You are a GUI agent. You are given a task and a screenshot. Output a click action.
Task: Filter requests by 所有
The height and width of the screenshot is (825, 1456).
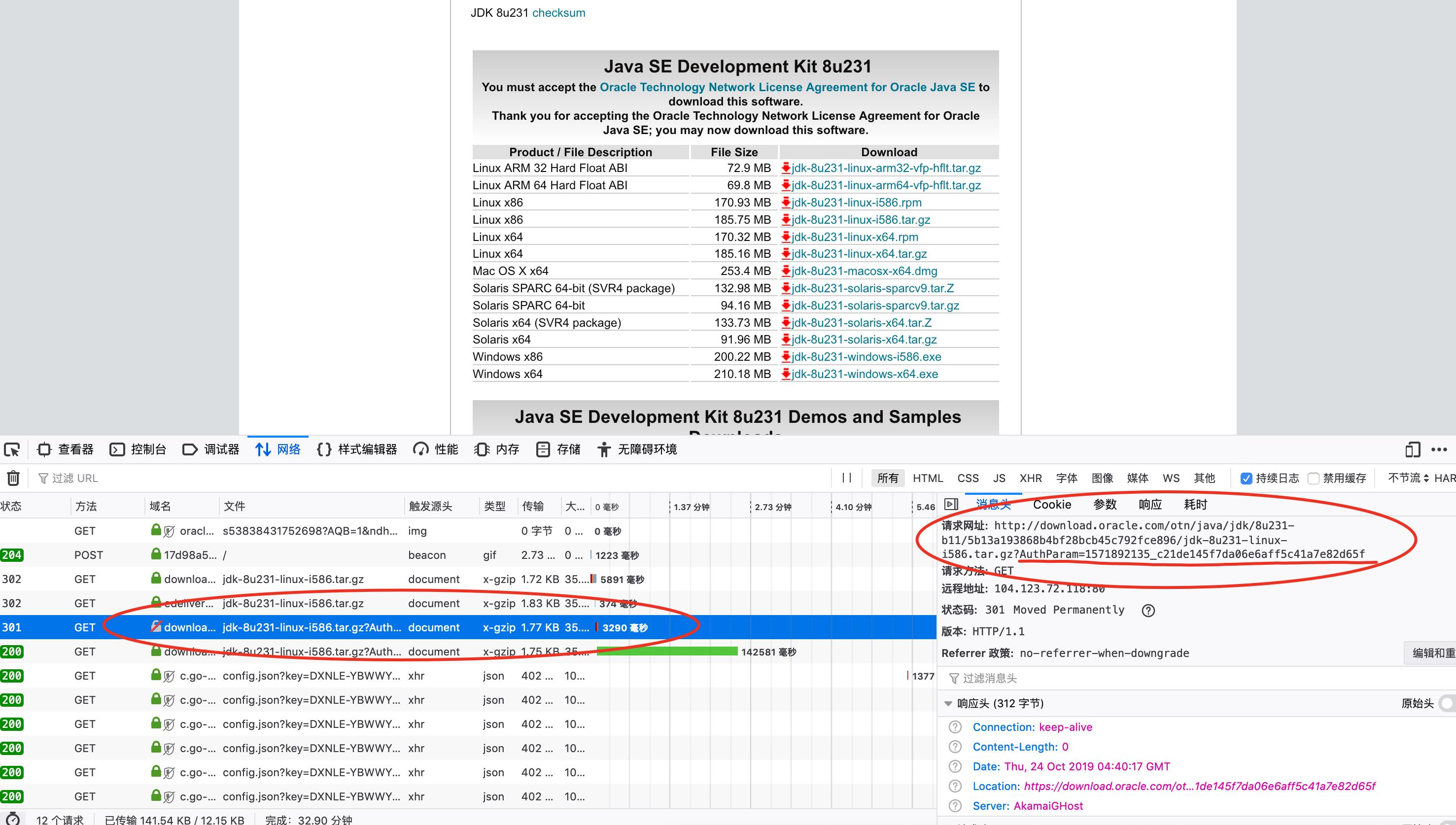(887, 478)
